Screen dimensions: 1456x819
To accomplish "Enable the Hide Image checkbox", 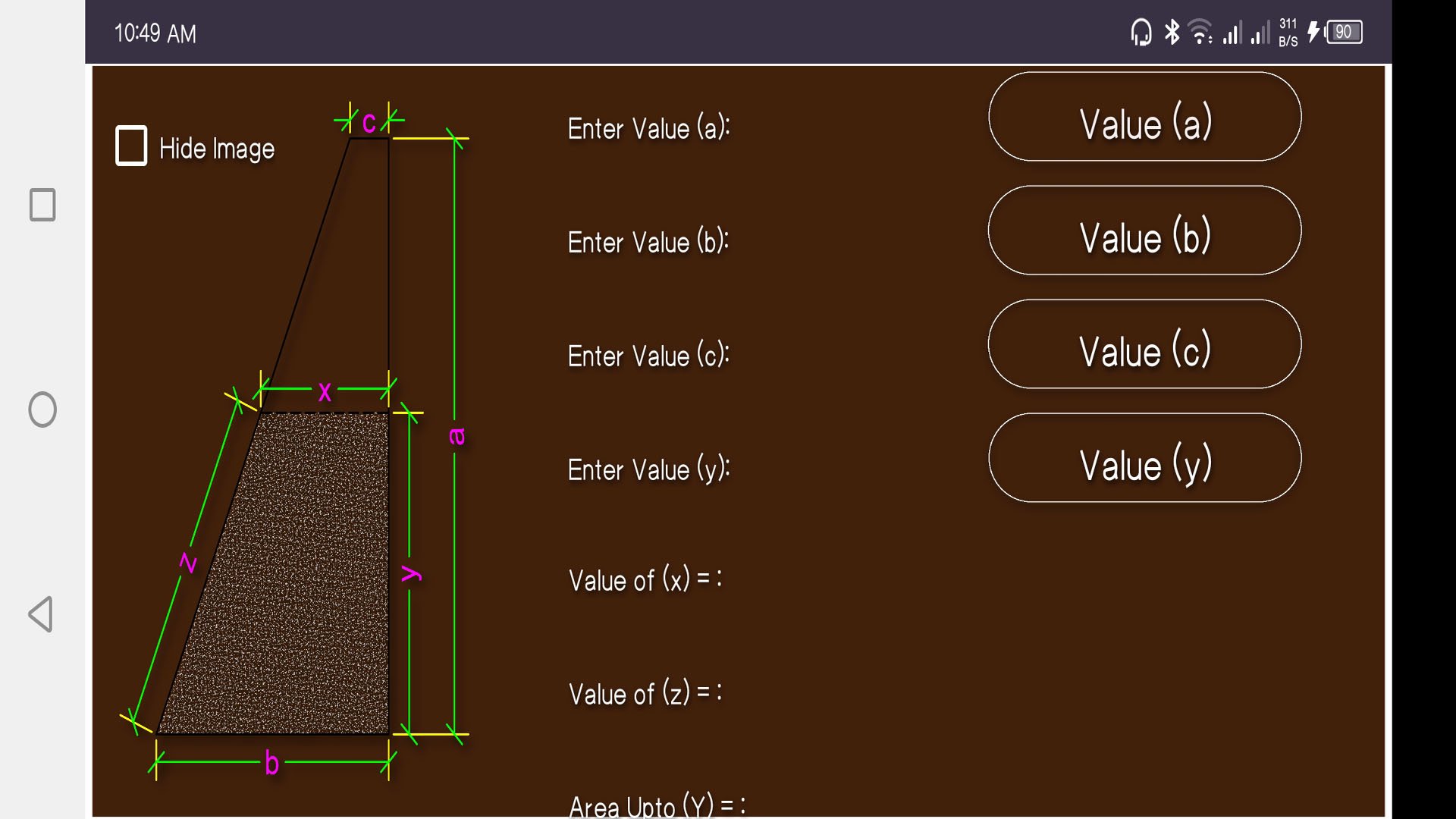I will [131, 146].
